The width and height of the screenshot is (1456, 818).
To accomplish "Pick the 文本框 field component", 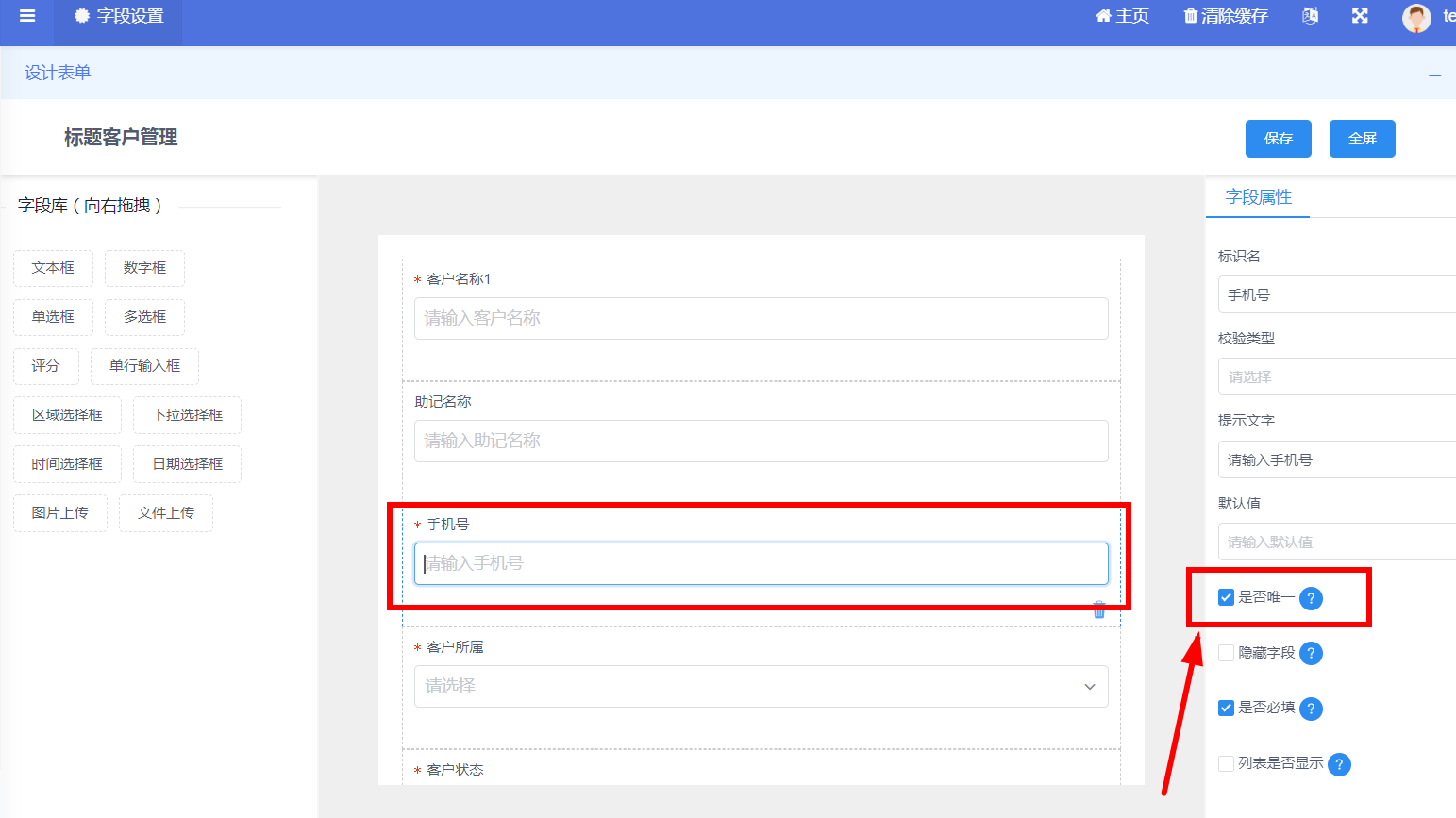I will click(53, 268).
